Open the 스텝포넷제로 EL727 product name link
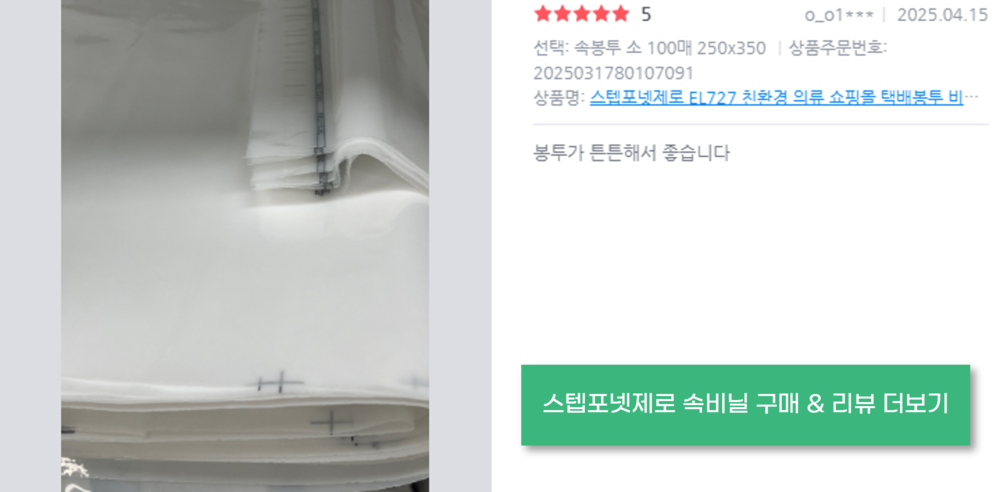Screen dimensions: 1000x492 [776, 98]
